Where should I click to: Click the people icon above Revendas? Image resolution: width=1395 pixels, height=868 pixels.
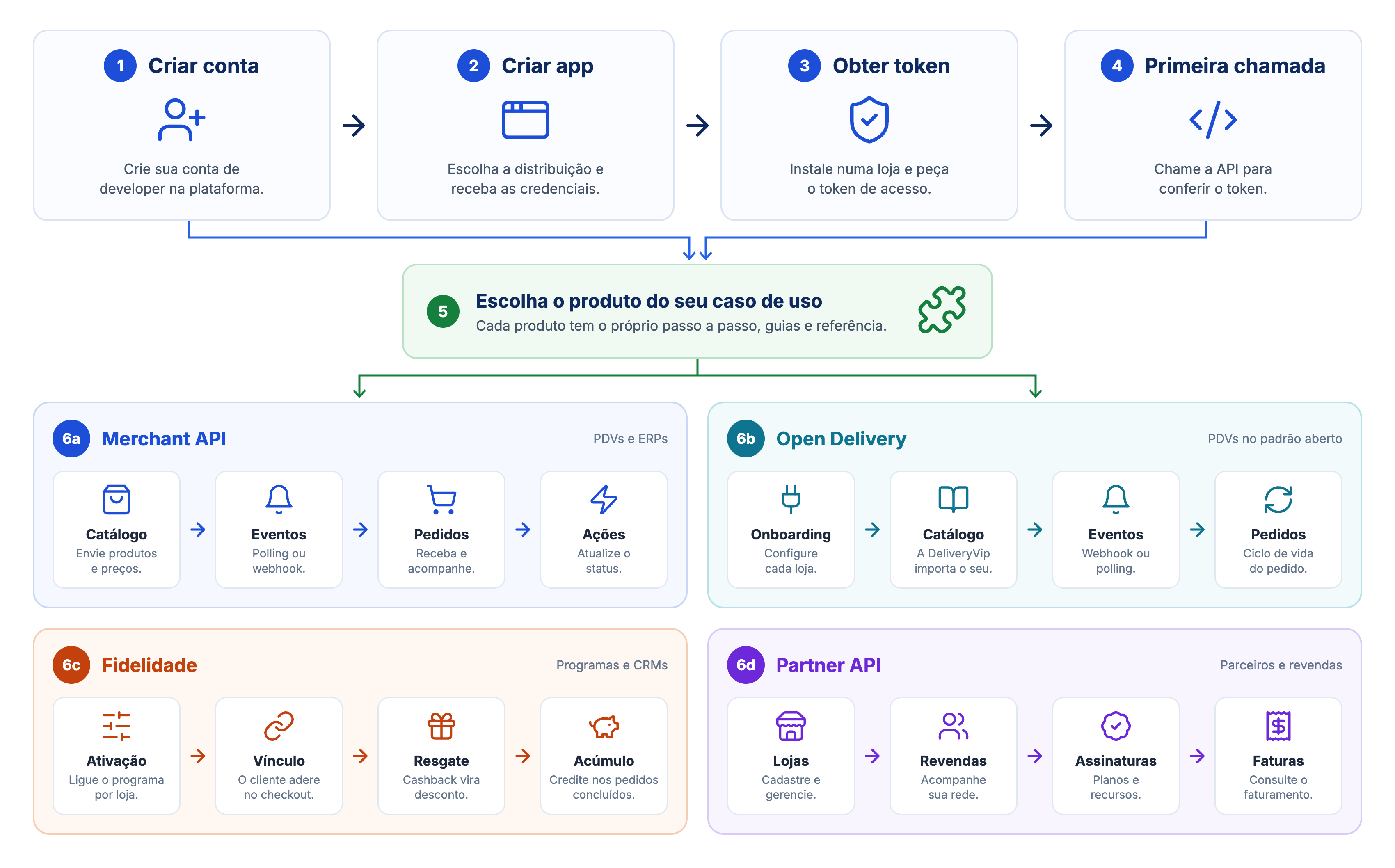pyautogui.click(x=953, y=726)
